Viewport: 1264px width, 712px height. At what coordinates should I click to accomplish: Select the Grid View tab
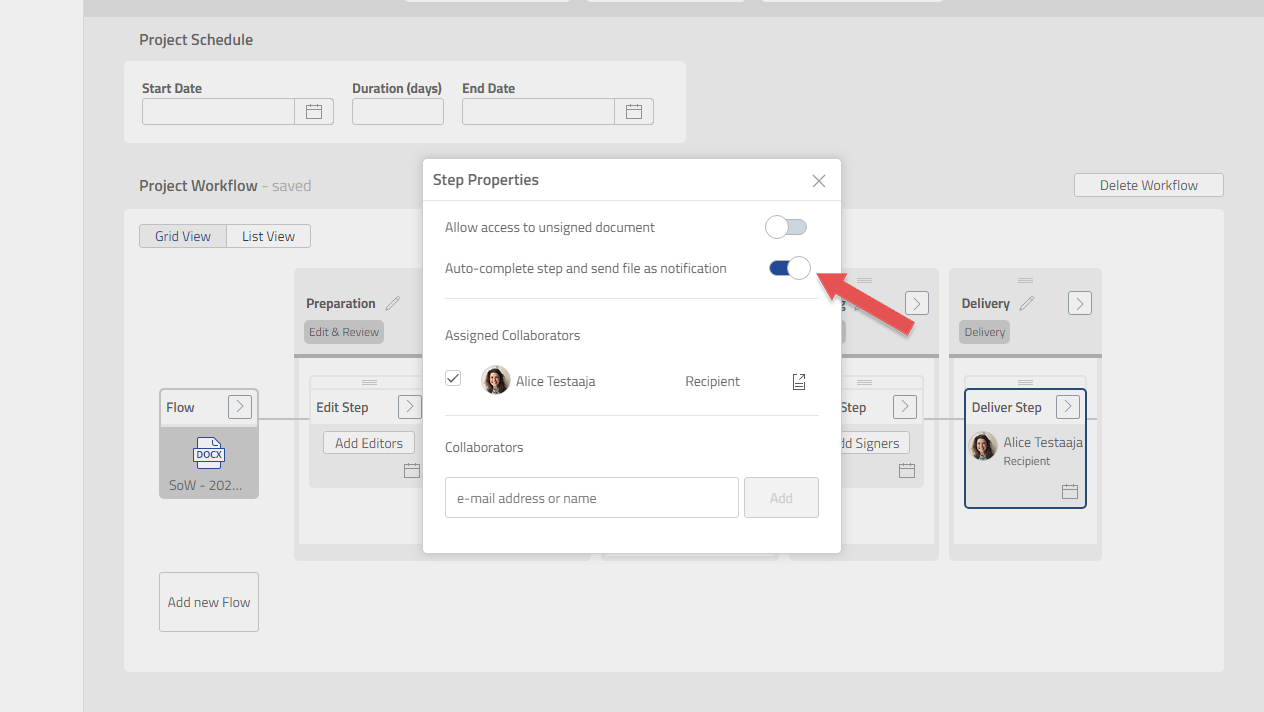pyautogui.click(x=183, y=235)
